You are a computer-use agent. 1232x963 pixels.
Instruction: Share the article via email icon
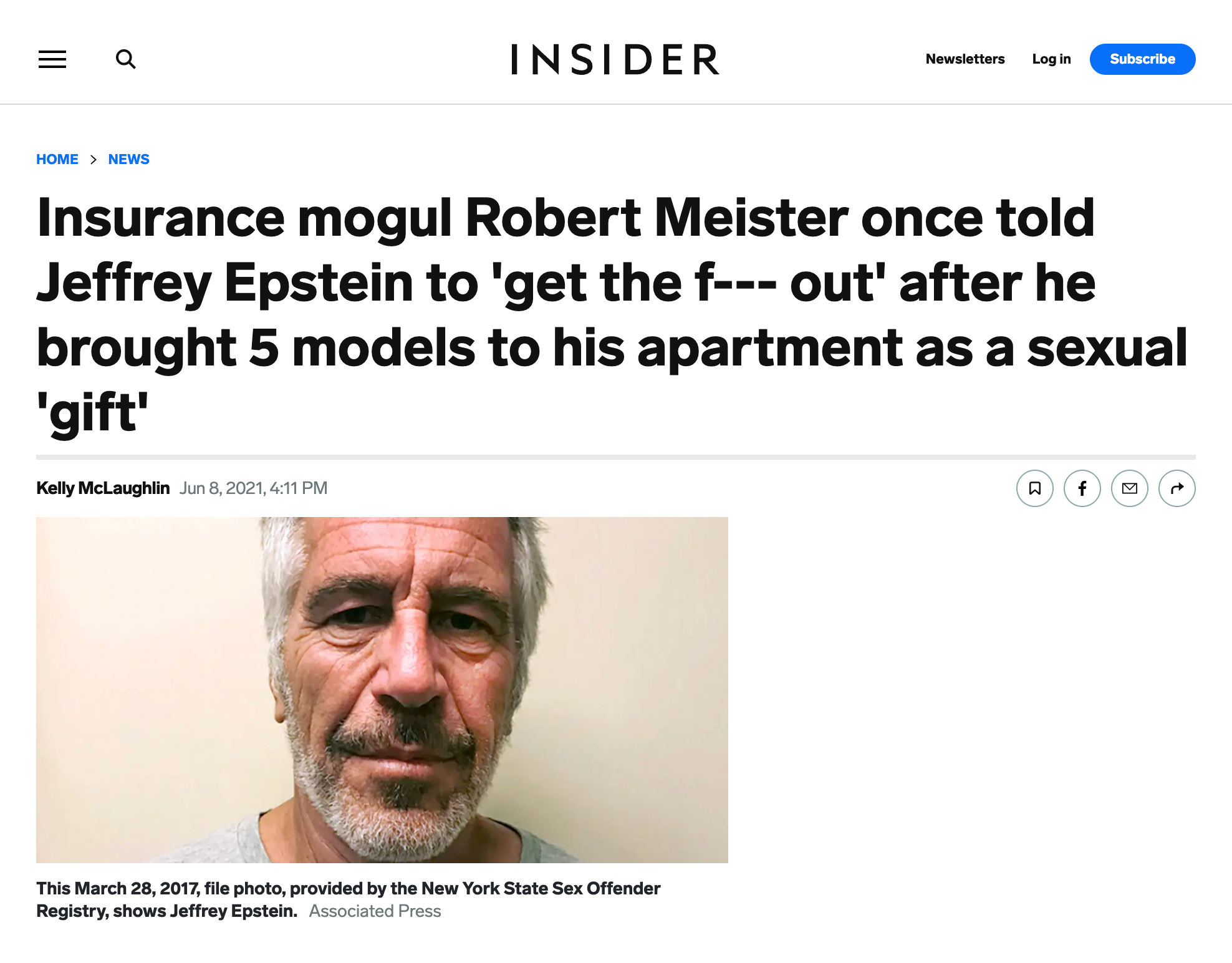tap(1129, 488)
